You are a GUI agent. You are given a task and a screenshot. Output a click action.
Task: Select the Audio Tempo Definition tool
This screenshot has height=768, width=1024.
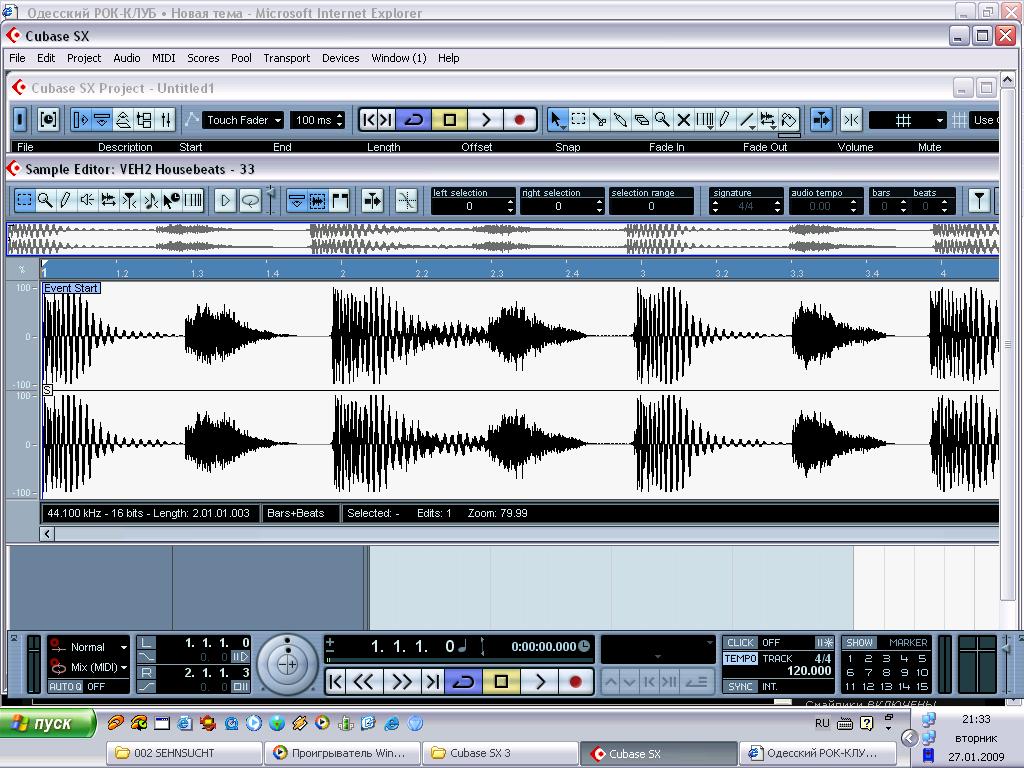[151, 200]
